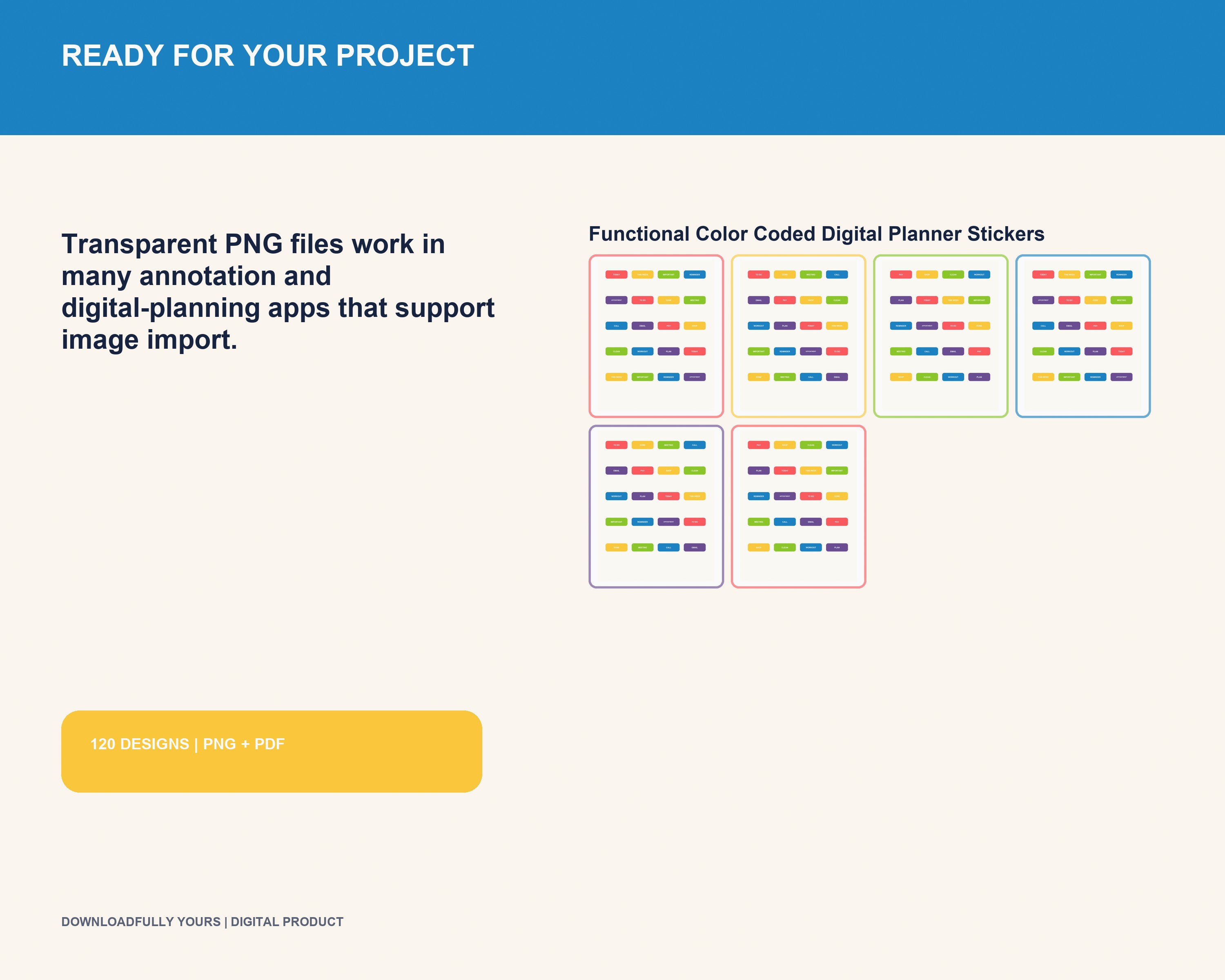Select the purple PLAN sticker in purple-bordered sheet

(643, 496)
